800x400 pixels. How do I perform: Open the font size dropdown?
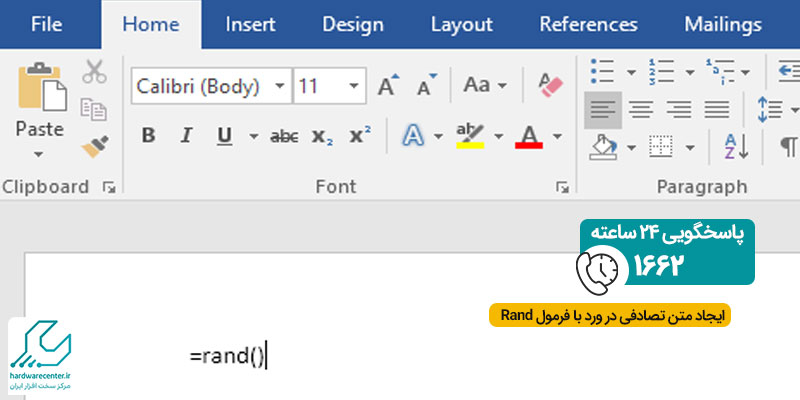coord(354,86)
